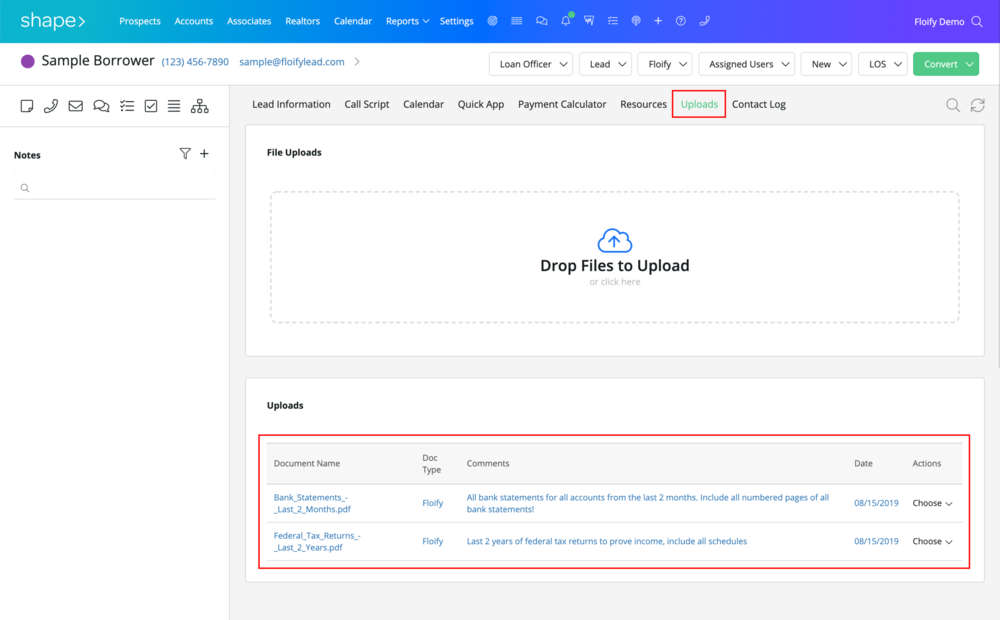
Task: Call the (123) 456-7890 phone link
Action: coord(195,62)
